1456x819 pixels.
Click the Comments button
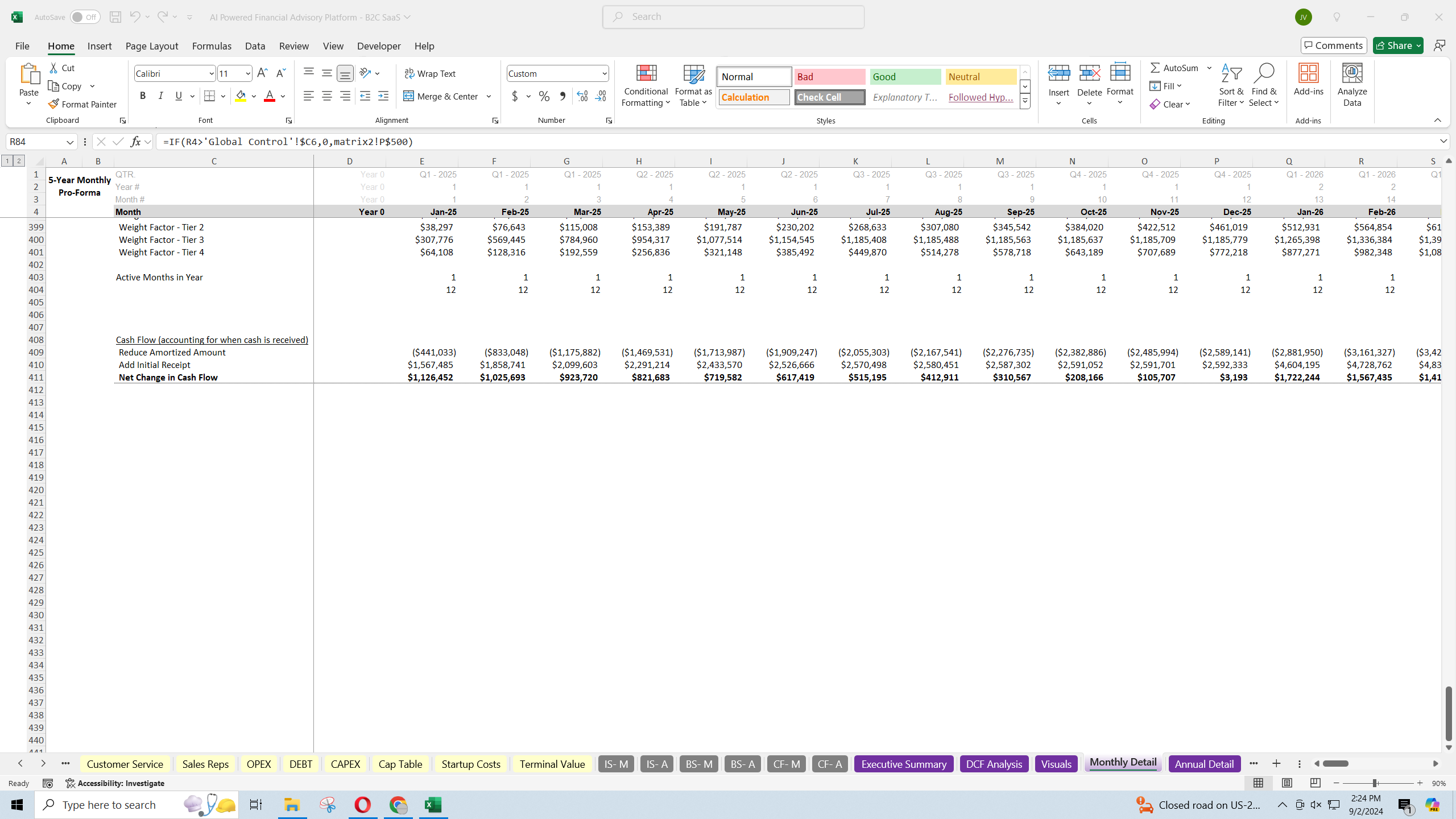click(1334, 45)
